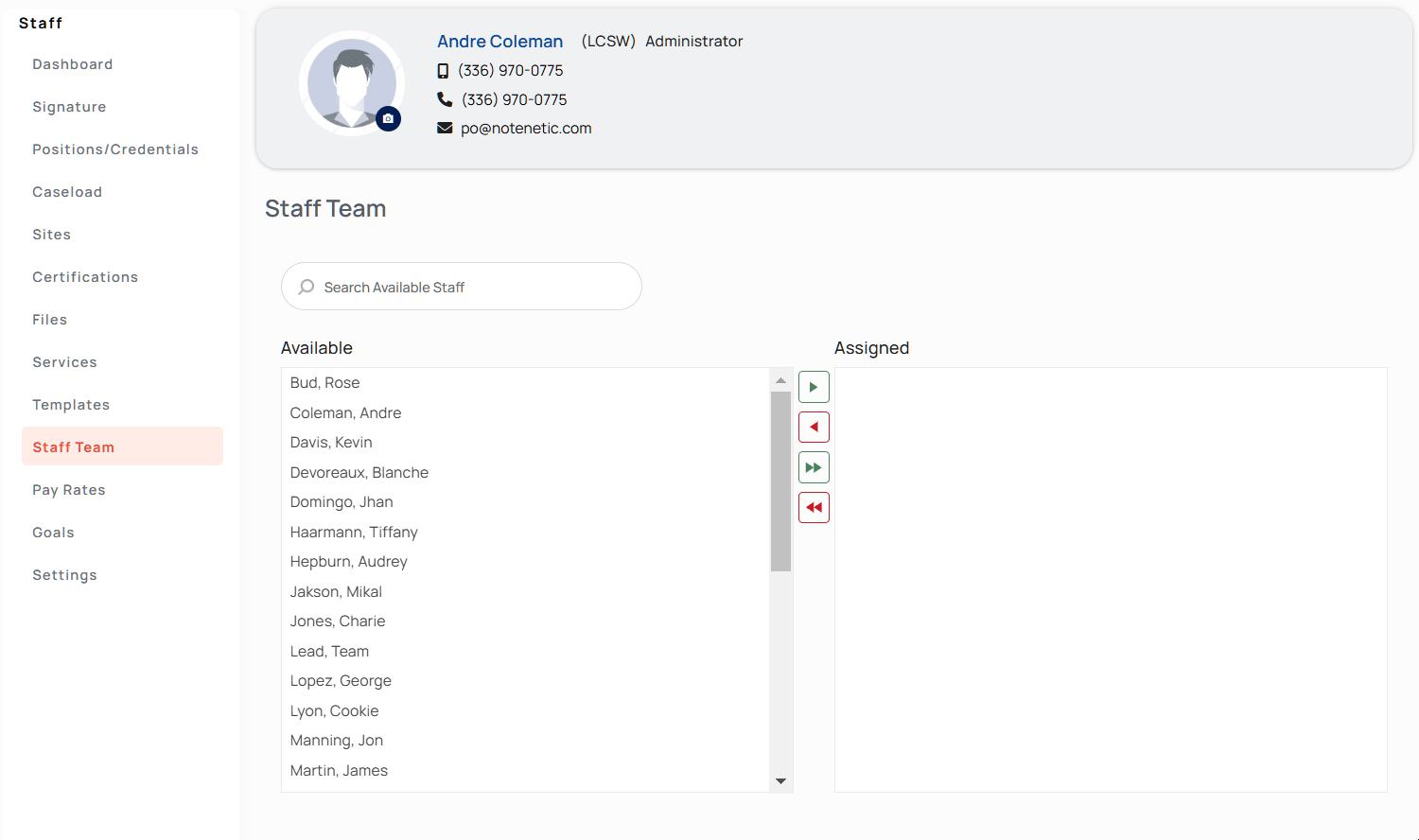Screen dimensions: 1419x840
Task: Focus the Search Available Staff field
Action: click(x=462, y=286)
